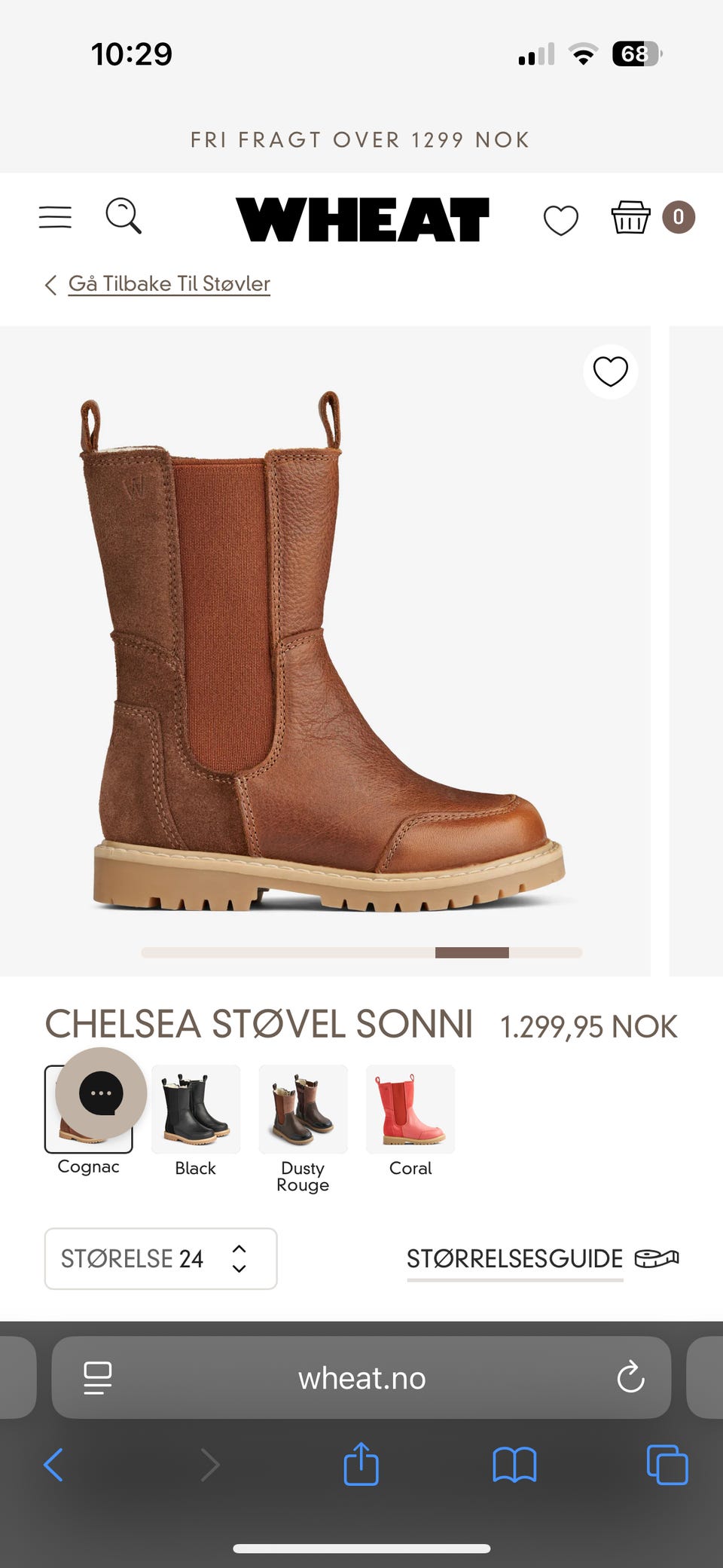Tap the Safari share icon
This screenshot has height=1568, width=723.
361,1464
